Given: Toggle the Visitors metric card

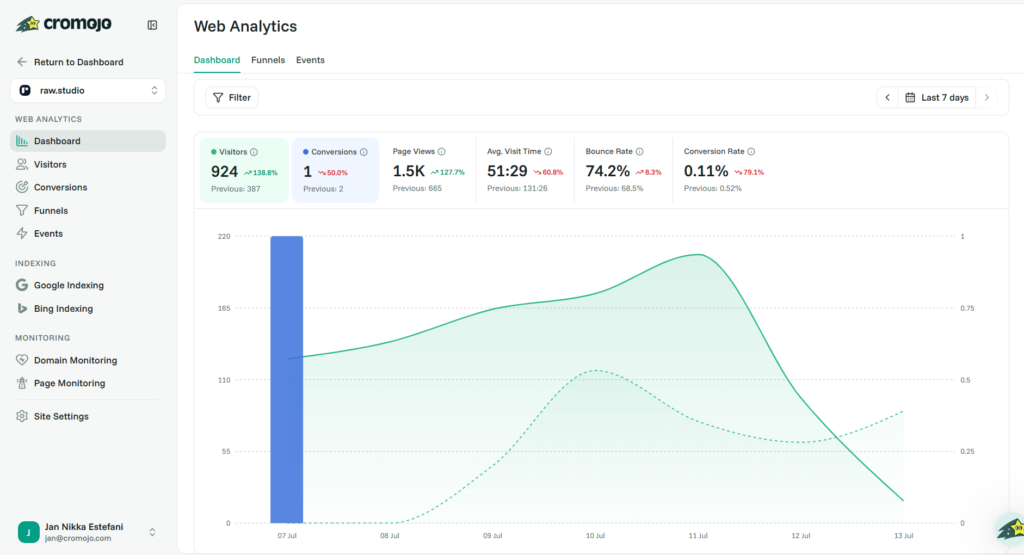Looking at the screenshot, I should click(x=244, y=170).
